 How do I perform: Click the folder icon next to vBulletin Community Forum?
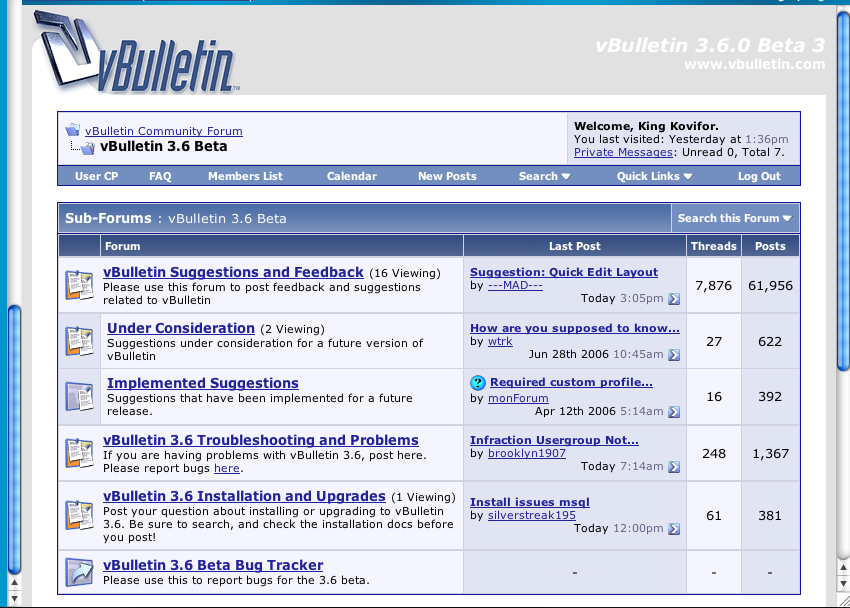tap(72, 131)
